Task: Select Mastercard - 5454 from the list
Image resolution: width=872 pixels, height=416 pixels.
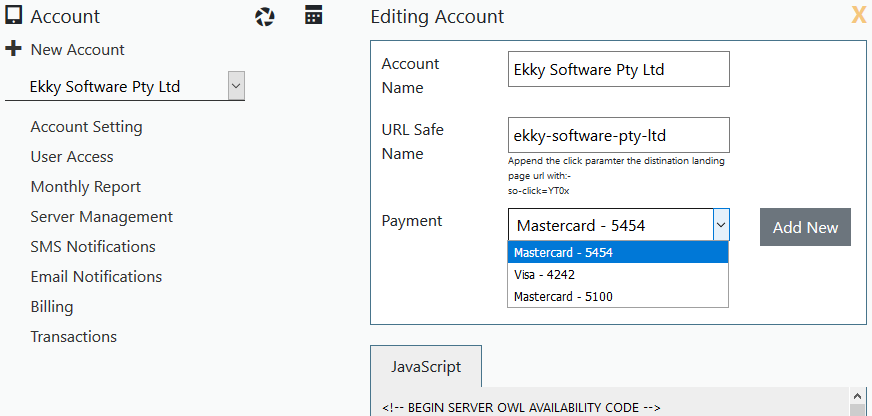Action: click(x=618, y=252)
